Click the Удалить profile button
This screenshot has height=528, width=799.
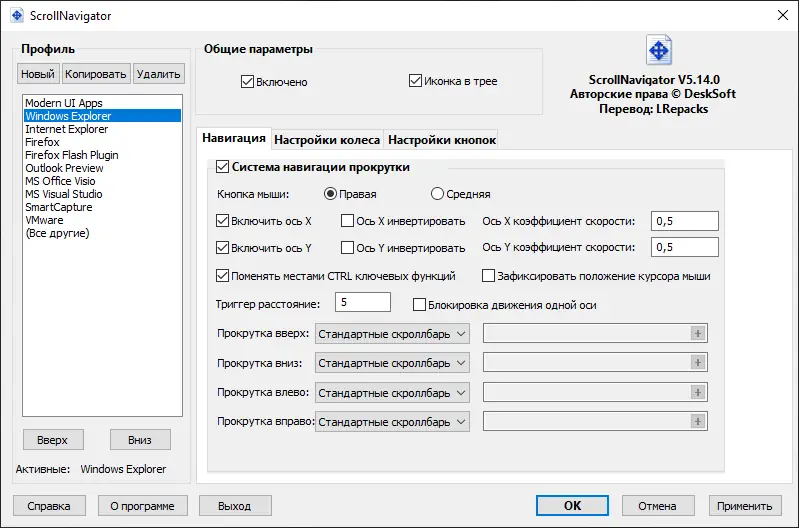pyautogui.click(x=158, y=74)
